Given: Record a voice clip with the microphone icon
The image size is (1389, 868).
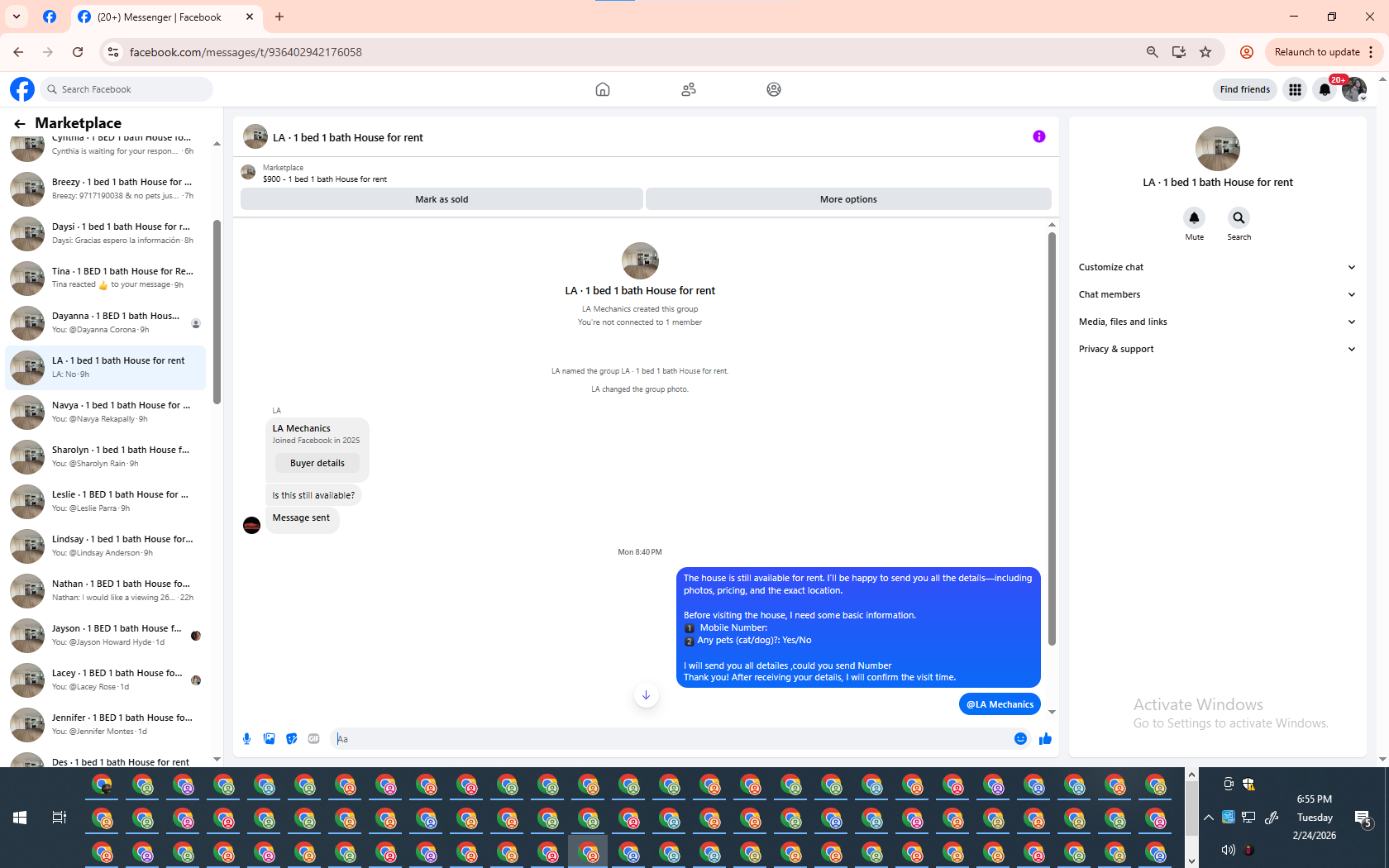Looking at the screenshot, I should 246,739.
